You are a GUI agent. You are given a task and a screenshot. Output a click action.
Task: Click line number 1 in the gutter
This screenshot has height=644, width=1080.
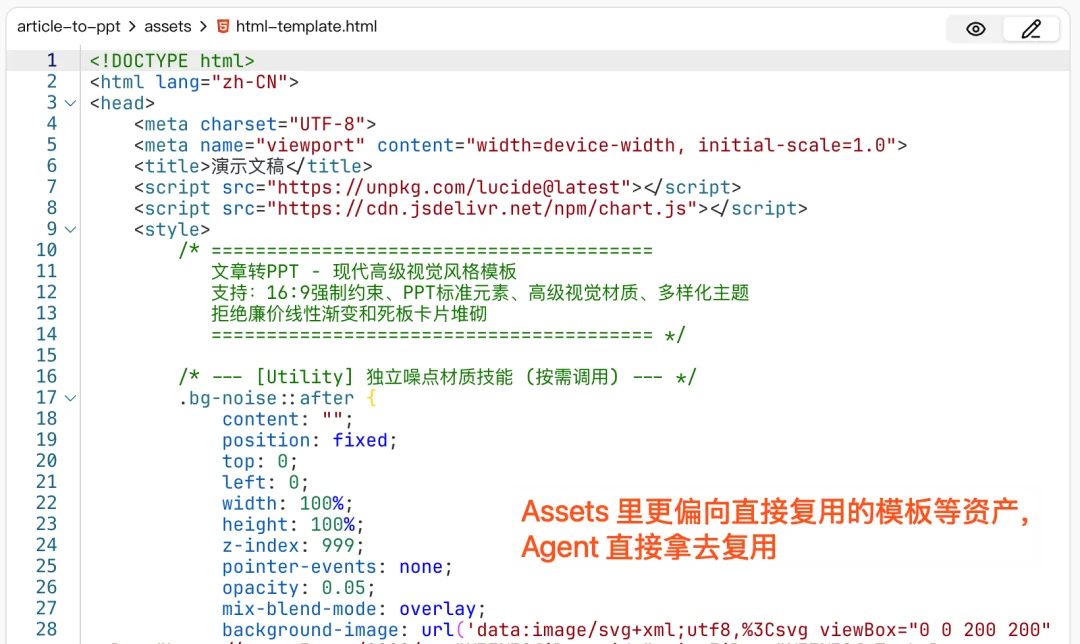point(51,60)
